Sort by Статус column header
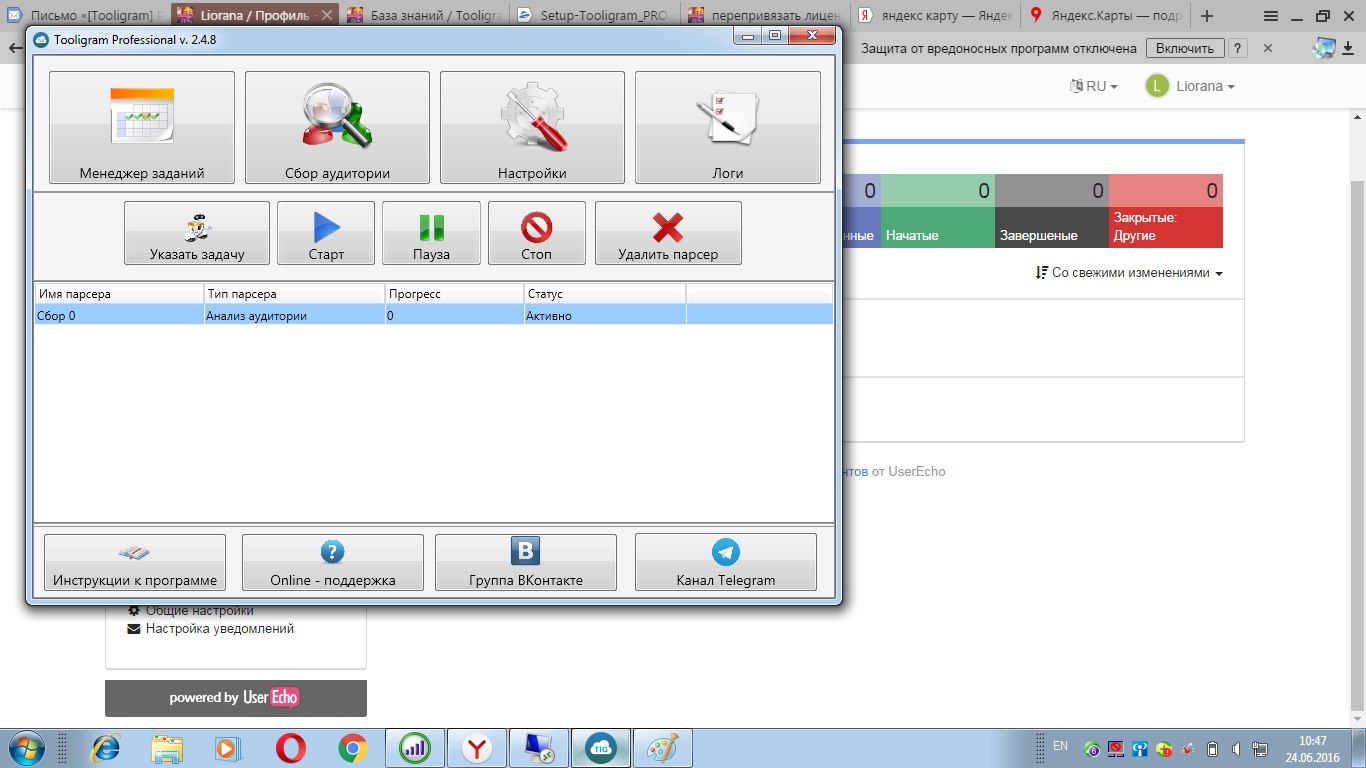 [x=605, y=294]
